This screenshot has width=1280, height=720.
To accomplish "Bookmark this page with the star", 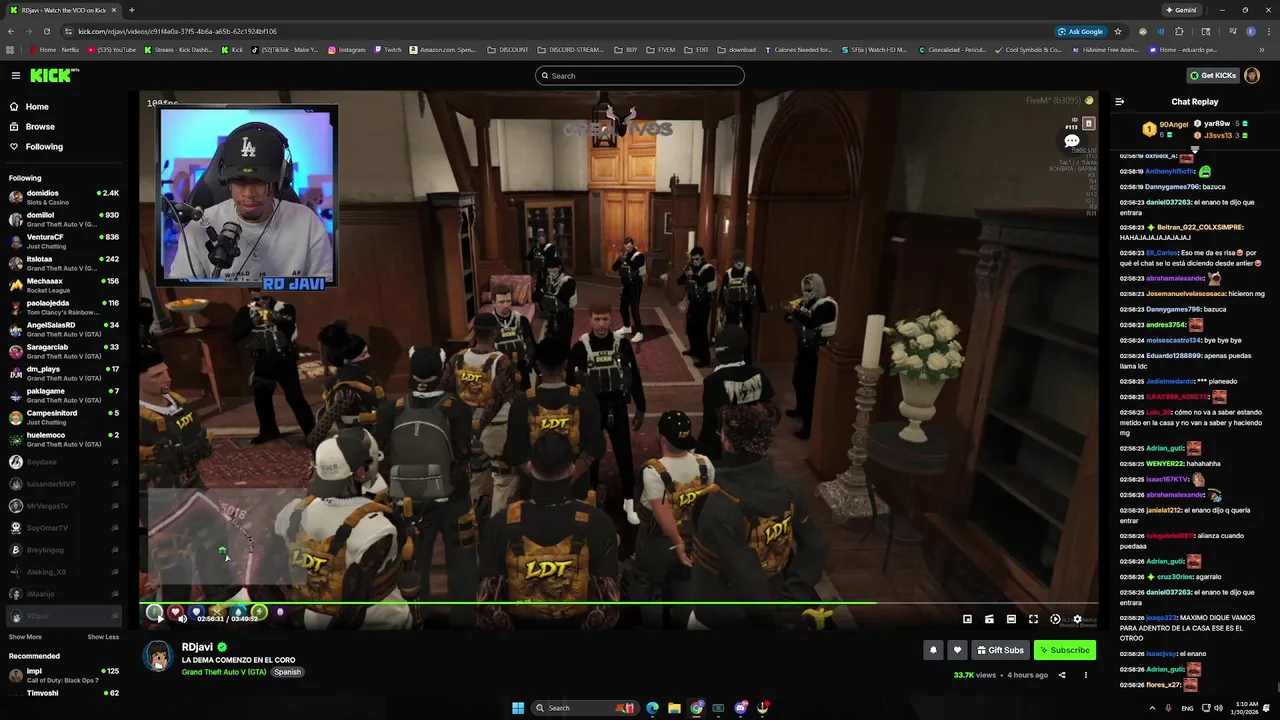I will [1118, 31].
